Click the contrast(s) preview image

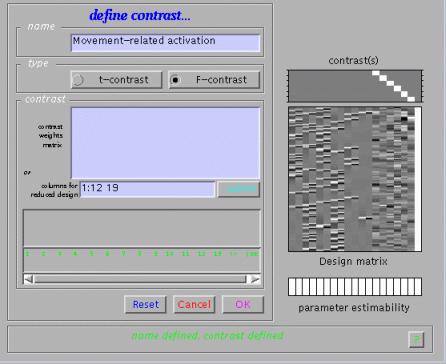point(355,86)
